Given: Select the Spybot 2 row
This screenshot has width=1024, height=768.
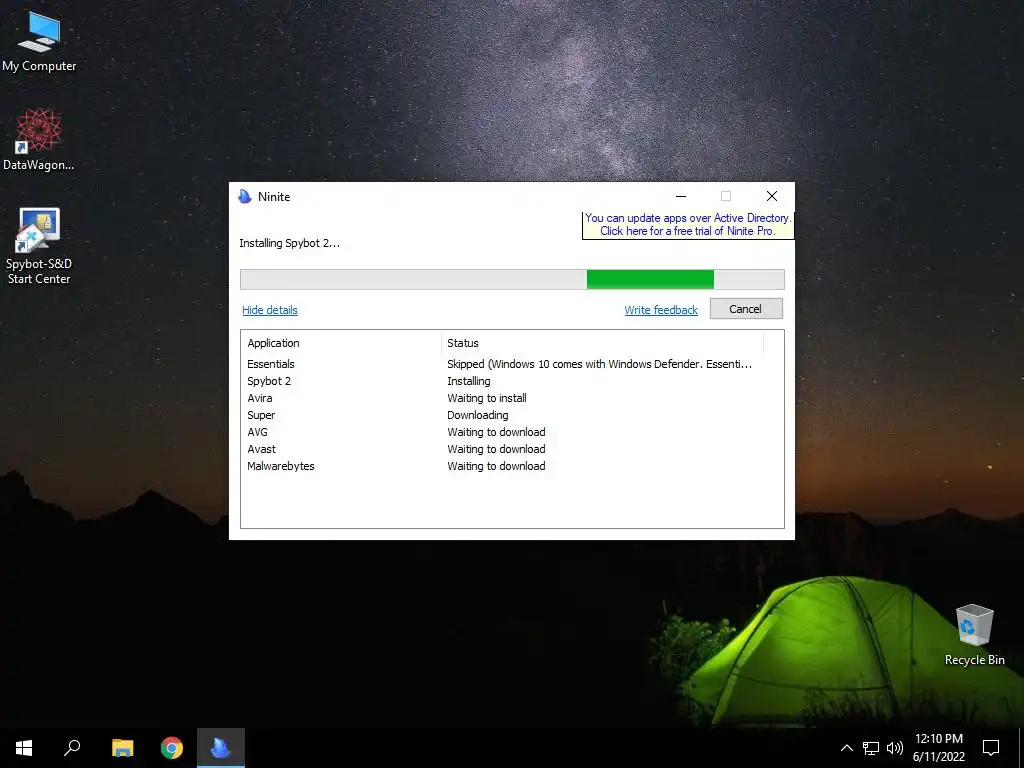Looking at the screenshot, I should point(512,381).
